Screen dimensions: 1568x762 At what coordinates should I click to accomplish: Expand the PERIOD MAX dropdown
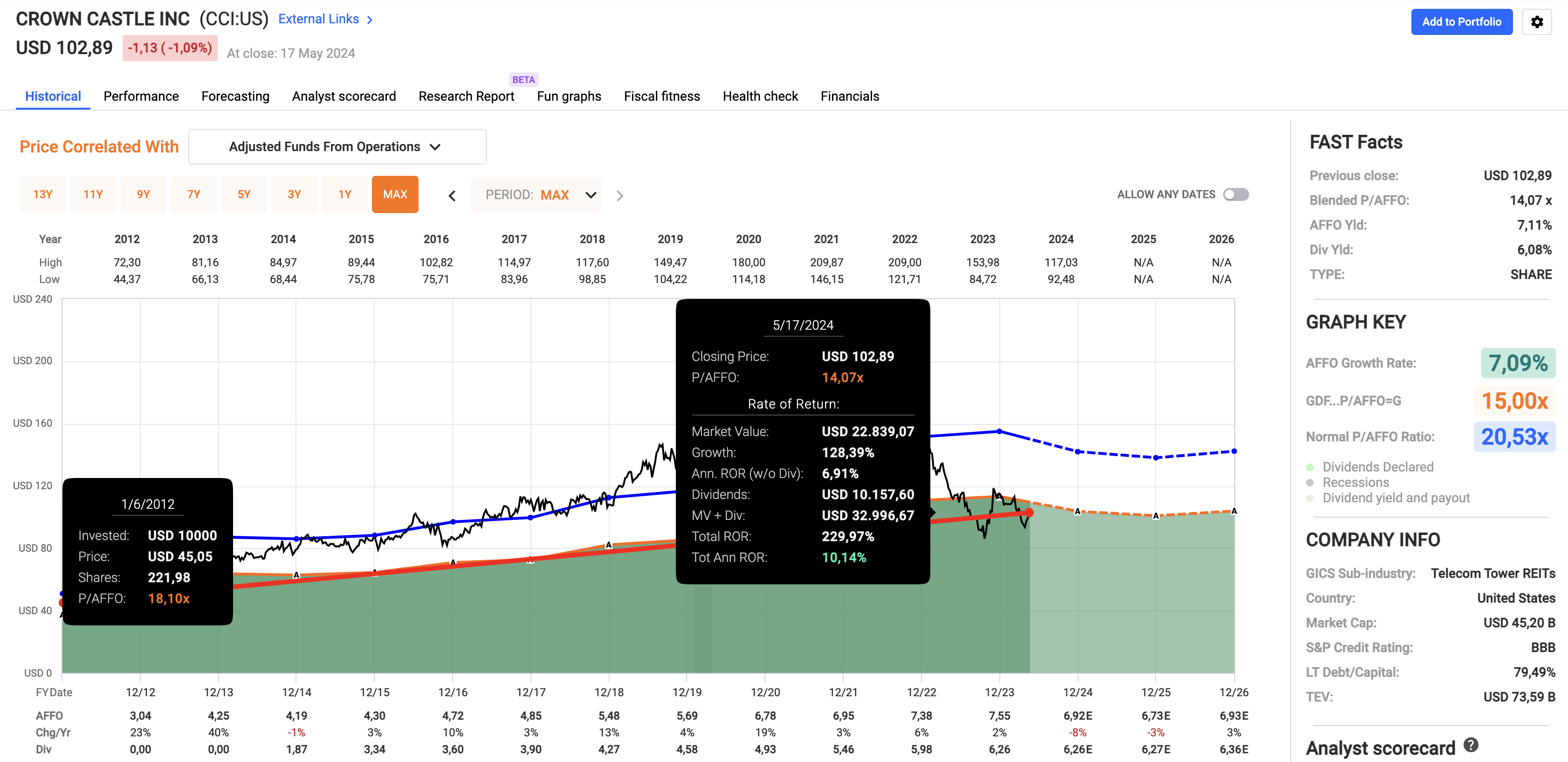click(536, 195)
